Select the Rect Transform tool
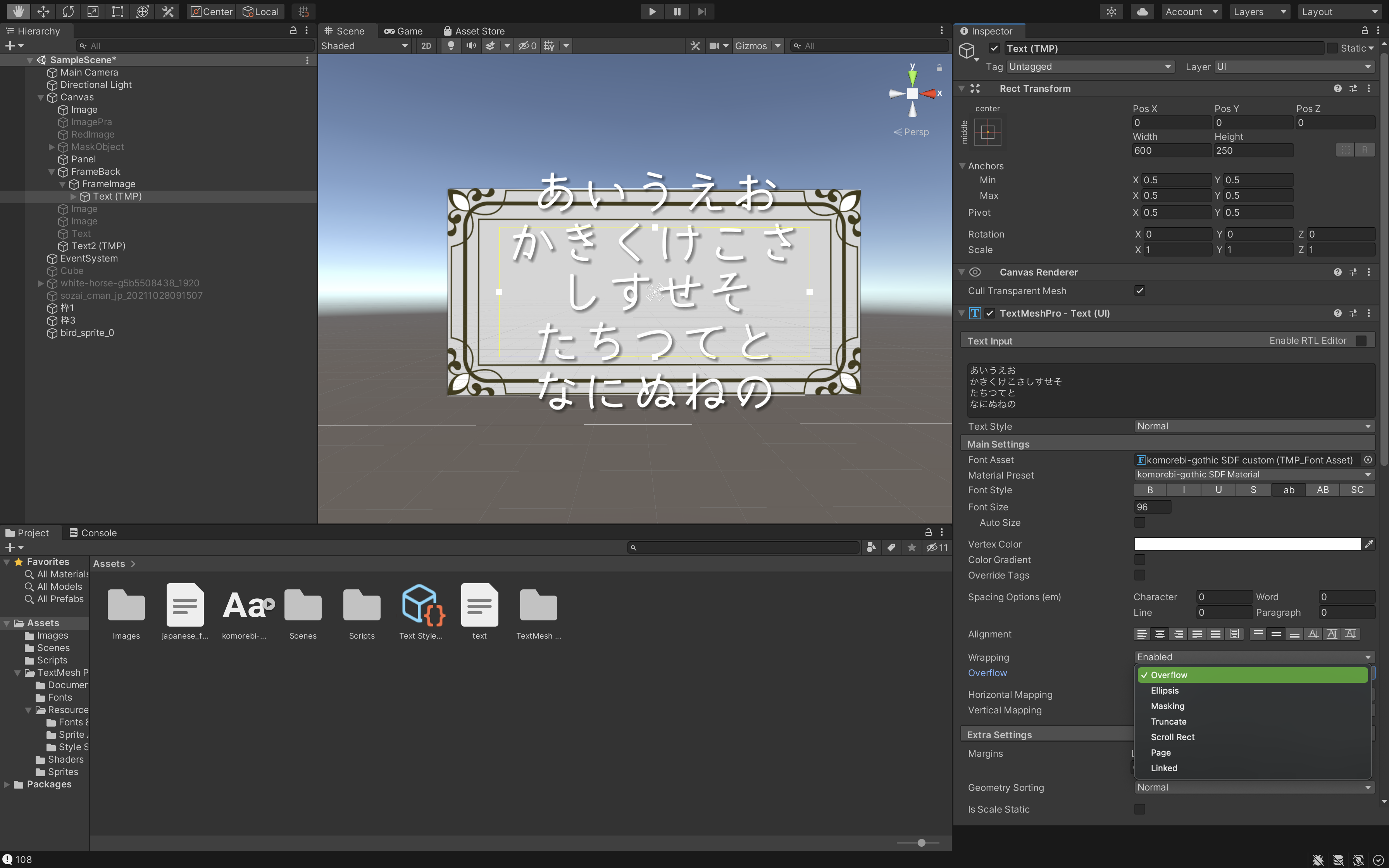The width and height of the screenshot is (1389, 868). click(x=118, y=12)
